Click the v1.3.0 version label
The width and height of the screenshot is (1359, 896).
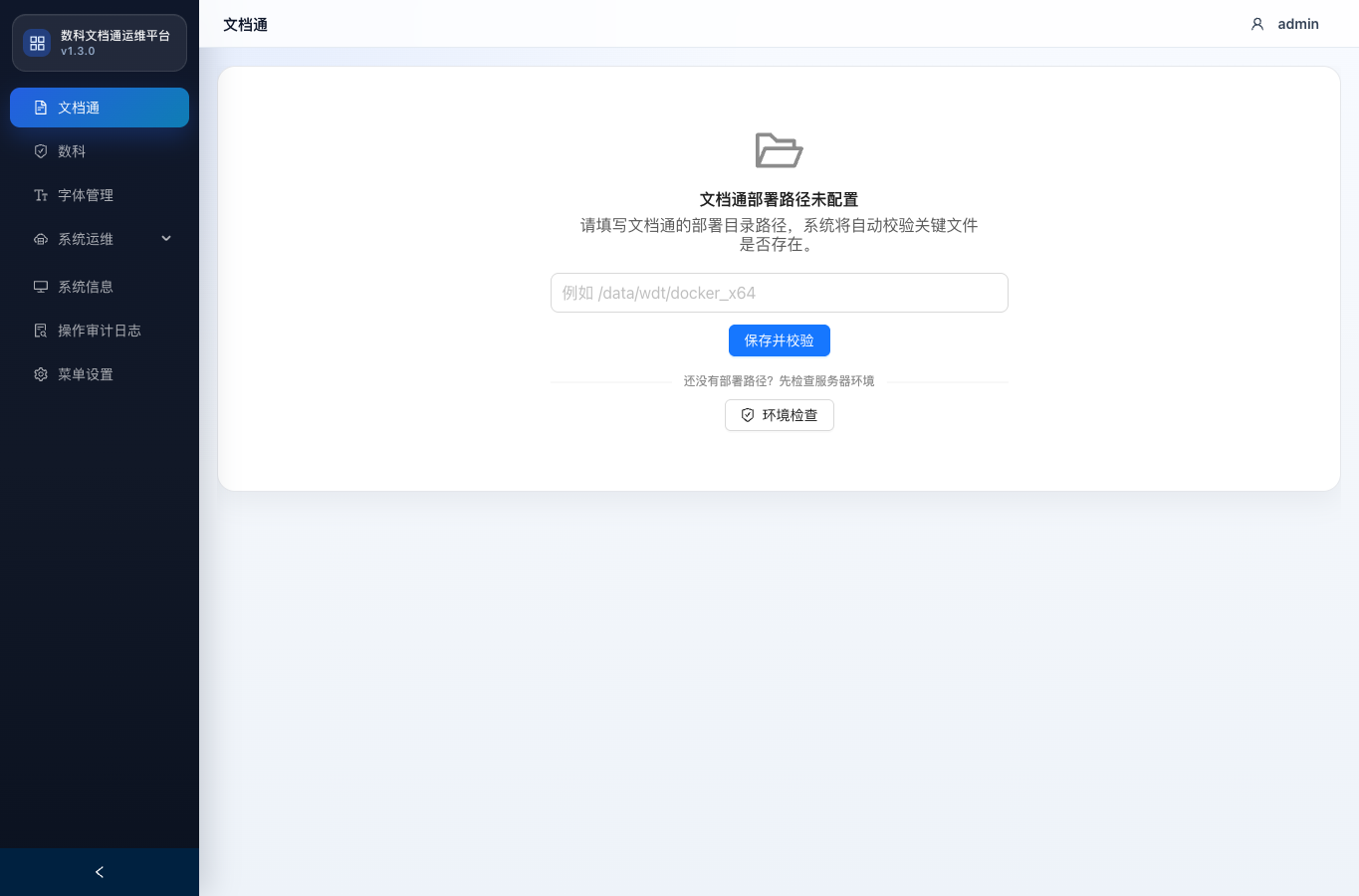(78, 51)
